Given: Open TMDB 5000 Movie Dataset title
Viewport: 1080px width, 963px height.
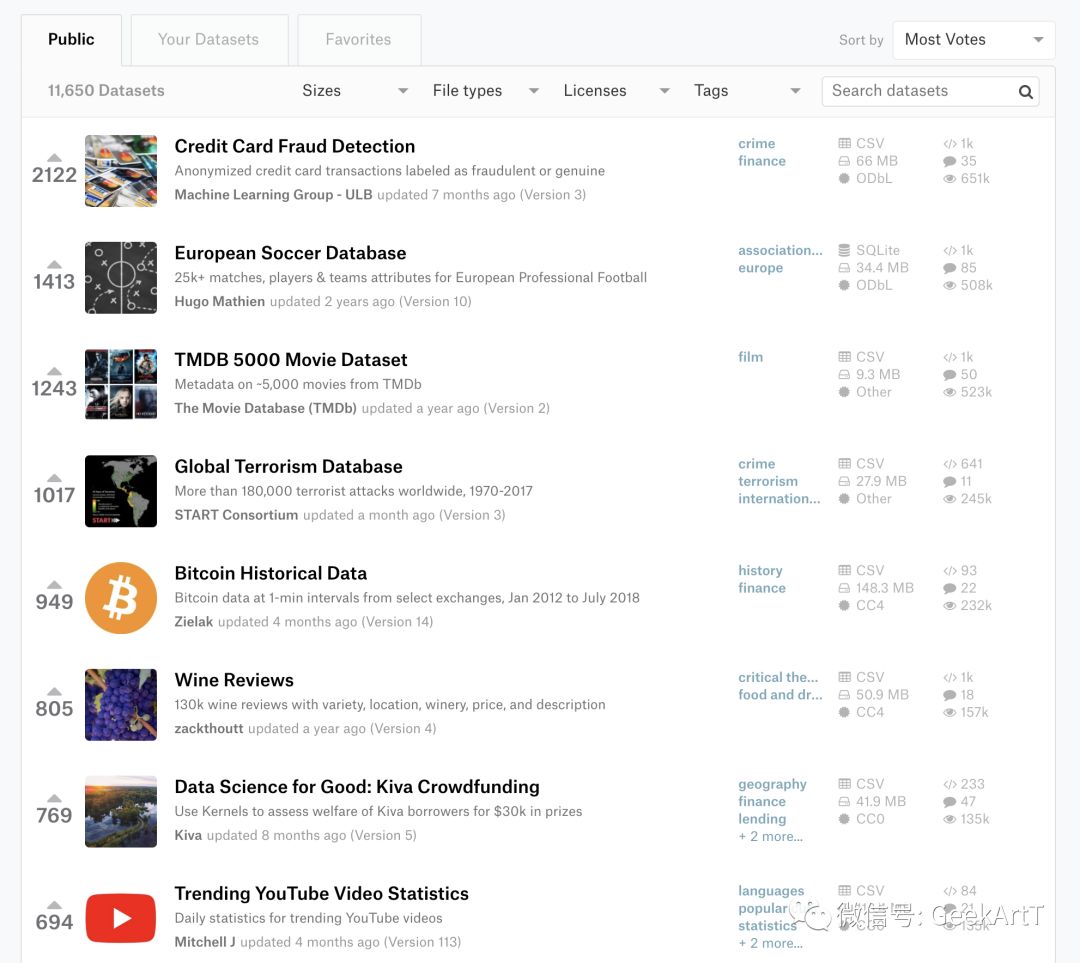Looking at the screenshot, I should (291, 360).
